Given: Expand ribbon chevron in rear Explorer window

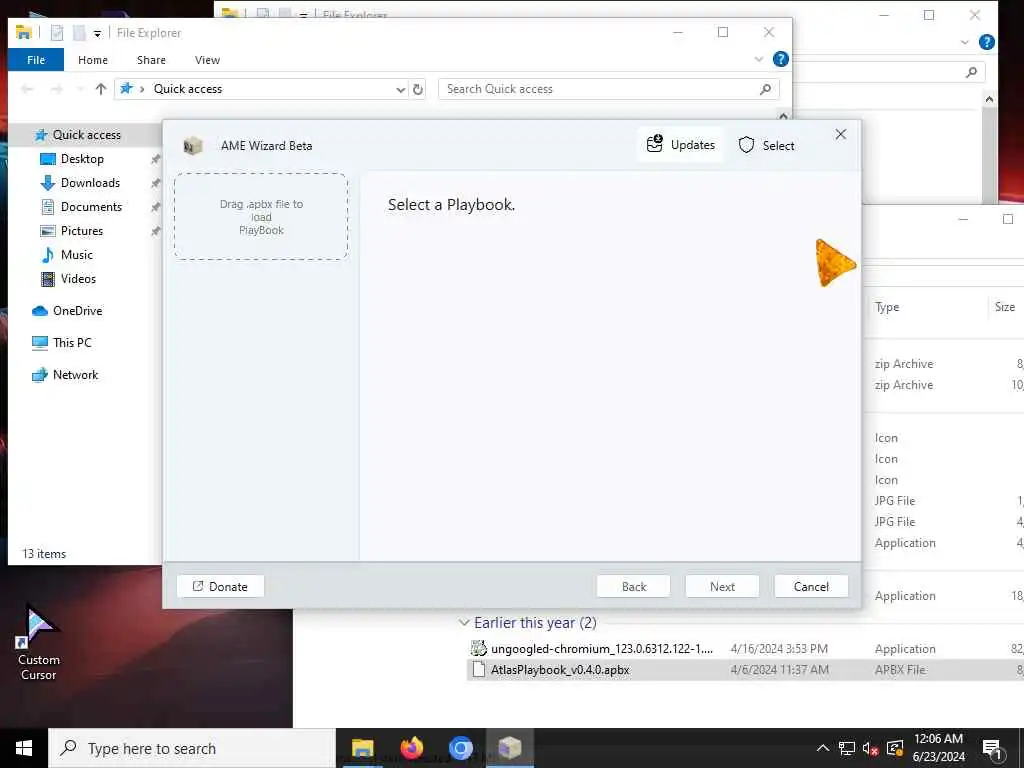Looking at the screenshot, I should 965,42.
